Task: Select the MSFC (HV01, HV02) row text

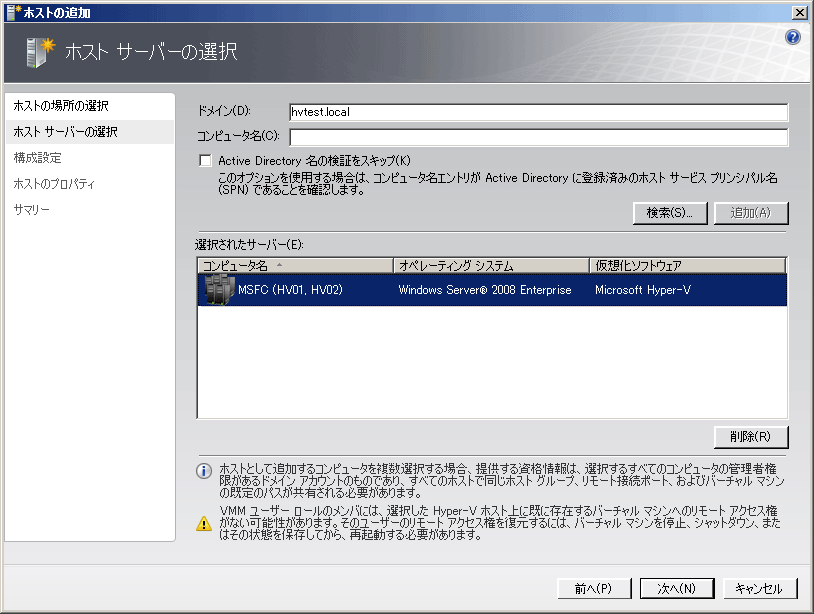Action: coord(290,290)
